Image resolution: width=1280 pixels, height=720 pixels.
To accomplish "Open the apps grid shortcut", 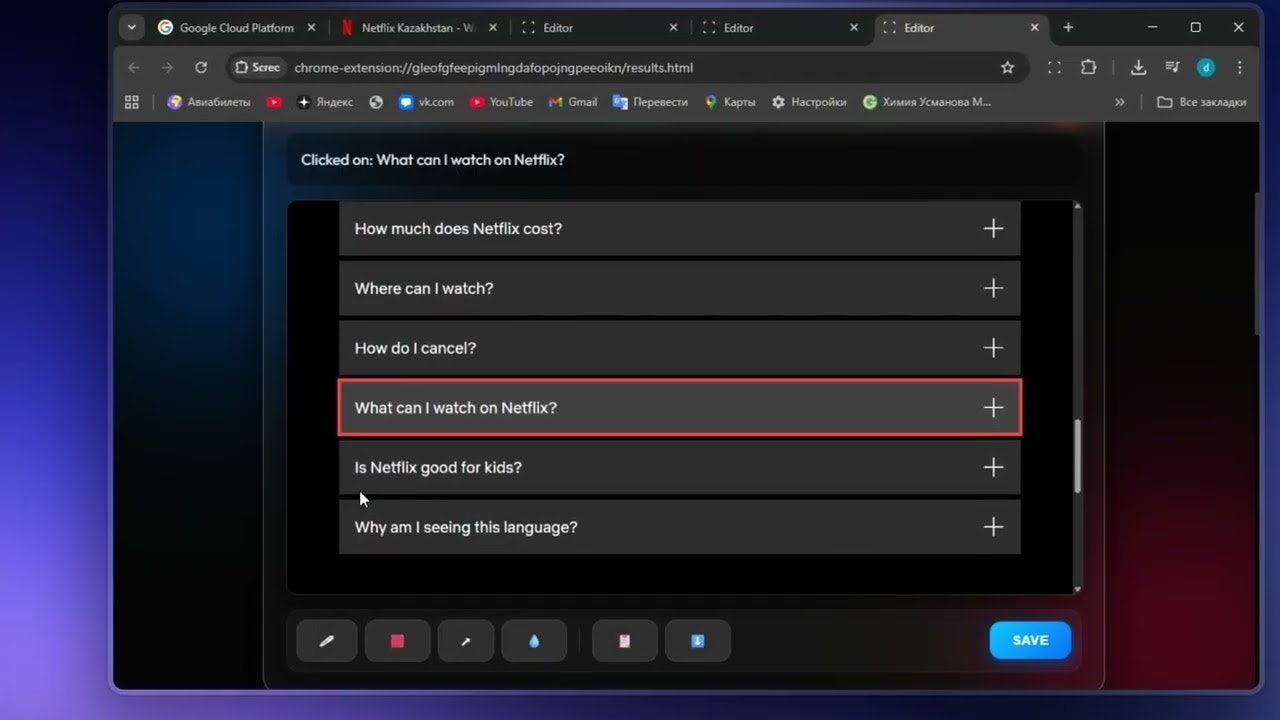I will coord(131,102).
